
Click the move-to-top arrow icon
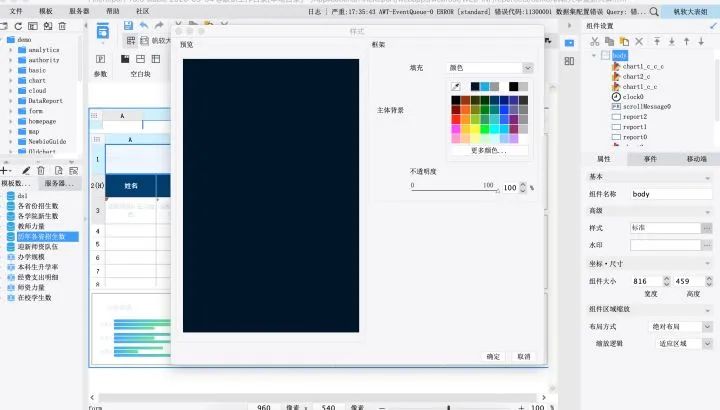pyautogui.click(x=657, y=41)
